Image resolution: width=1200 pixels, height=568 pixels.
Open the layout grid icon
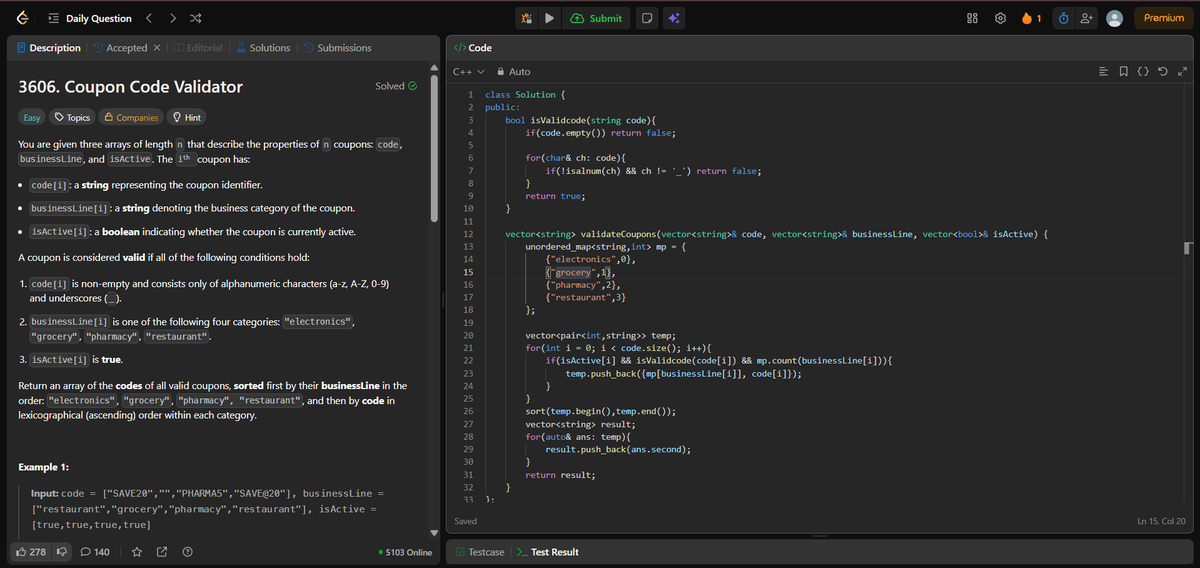coord(974,18)
